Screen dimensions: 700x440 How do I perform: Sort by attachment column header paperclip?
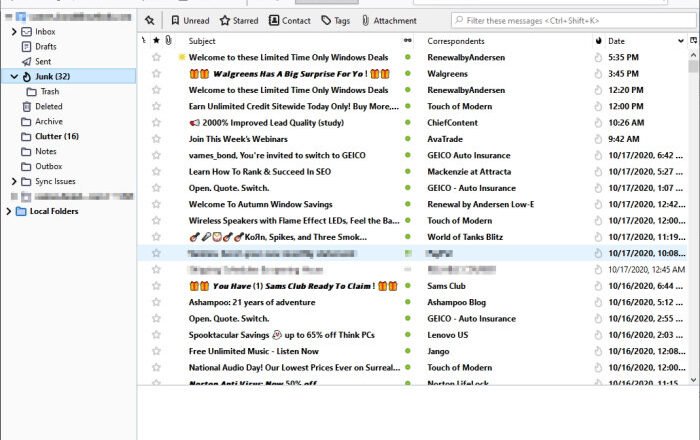(168, 41)
